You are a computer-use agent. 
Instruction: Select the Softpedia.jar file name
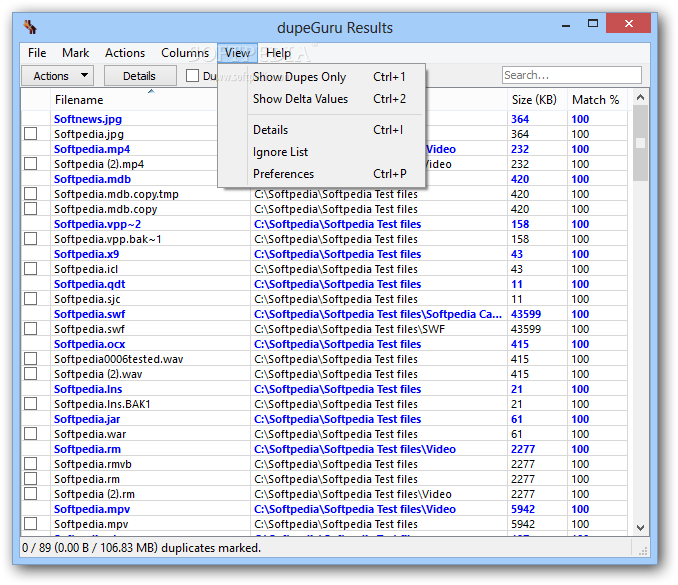[87, 419]
